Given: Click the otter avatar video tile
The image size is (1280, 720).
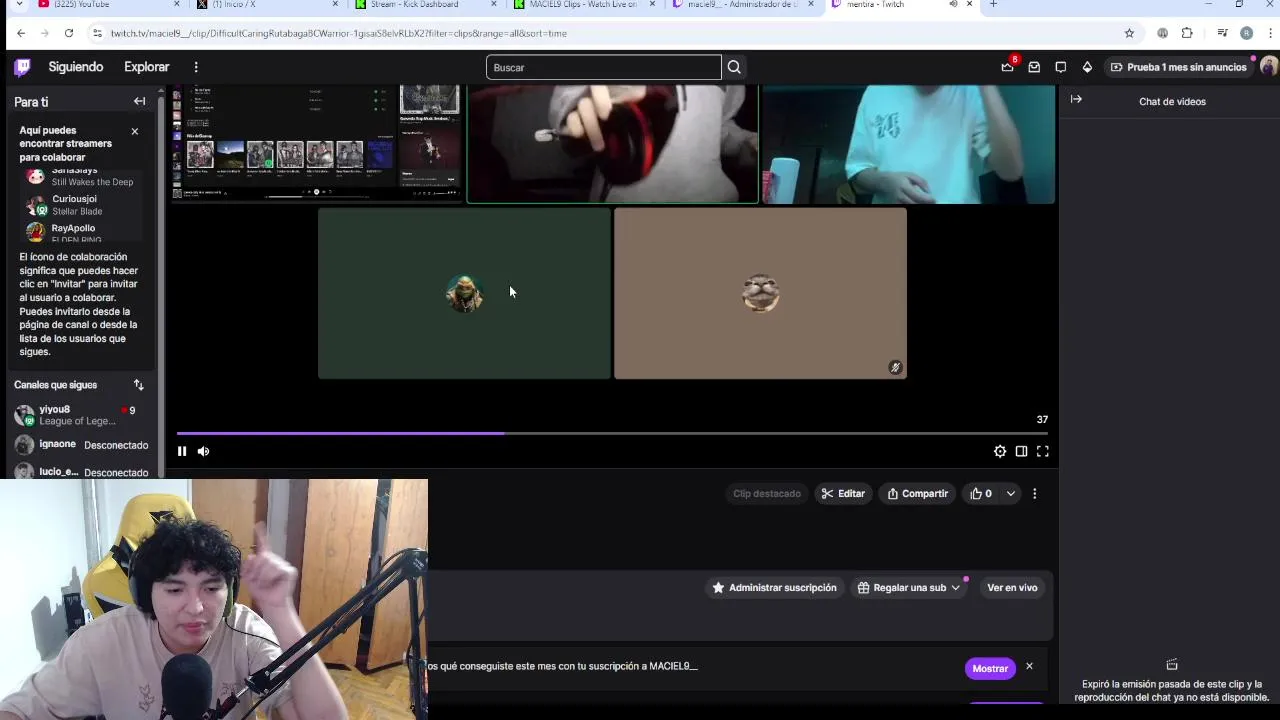Looking at the screenshot, I should pyautogui.click(x=760, y=293).
